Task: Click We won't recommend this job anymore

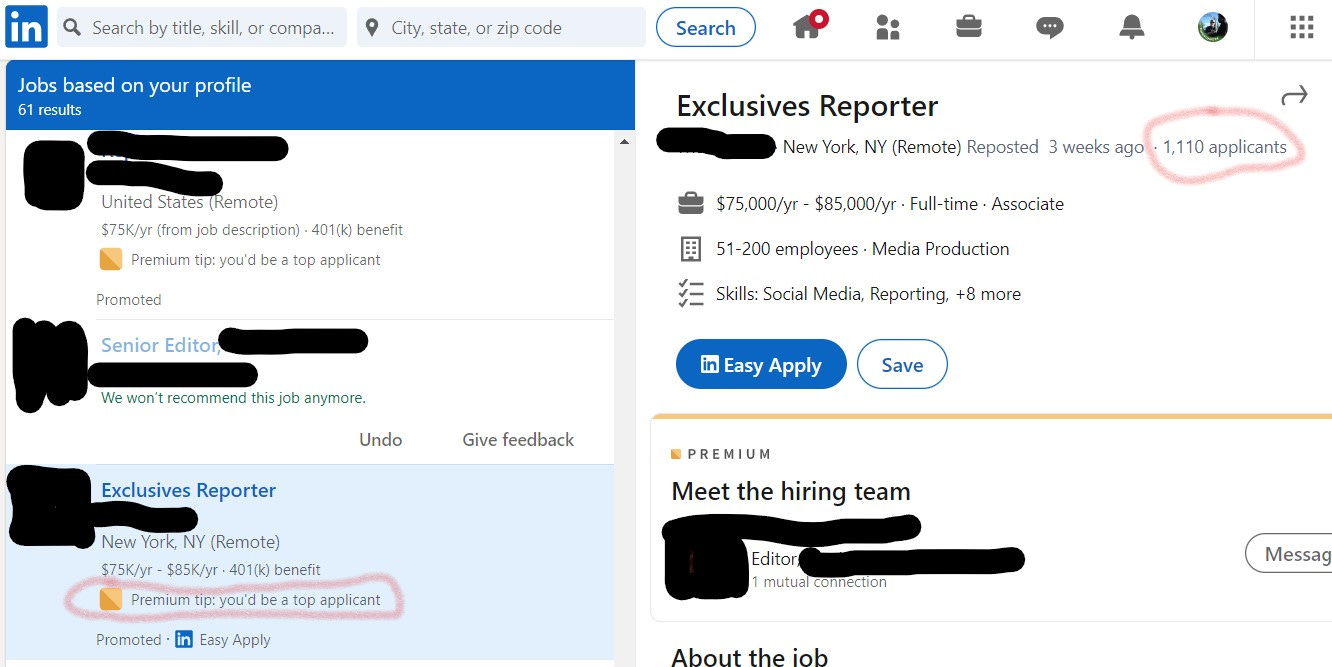Action: (x=233, y=398)
